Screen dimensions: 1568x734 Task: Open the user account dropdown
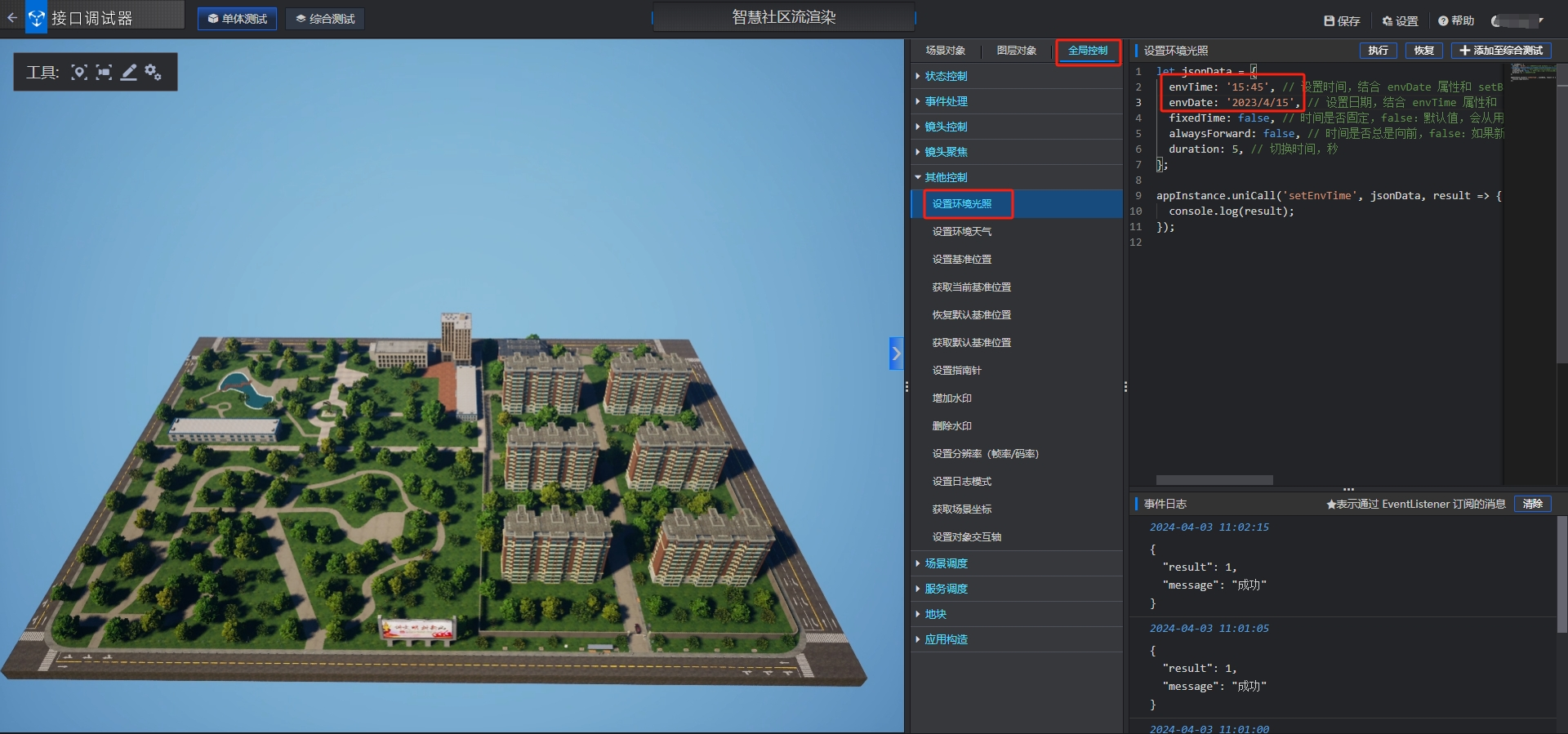tap(1517, 20)
